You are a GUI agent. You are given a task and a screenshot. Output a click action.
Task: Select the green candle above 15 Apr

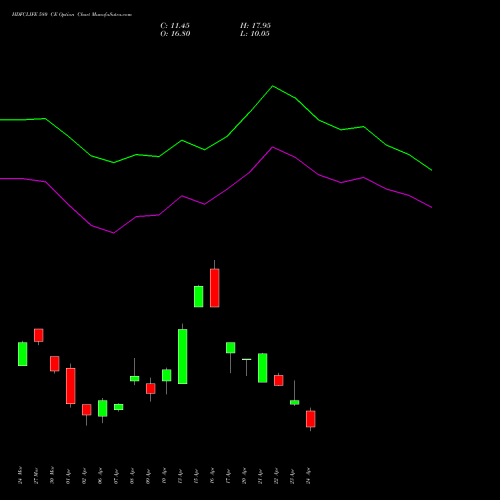point(199,296)
